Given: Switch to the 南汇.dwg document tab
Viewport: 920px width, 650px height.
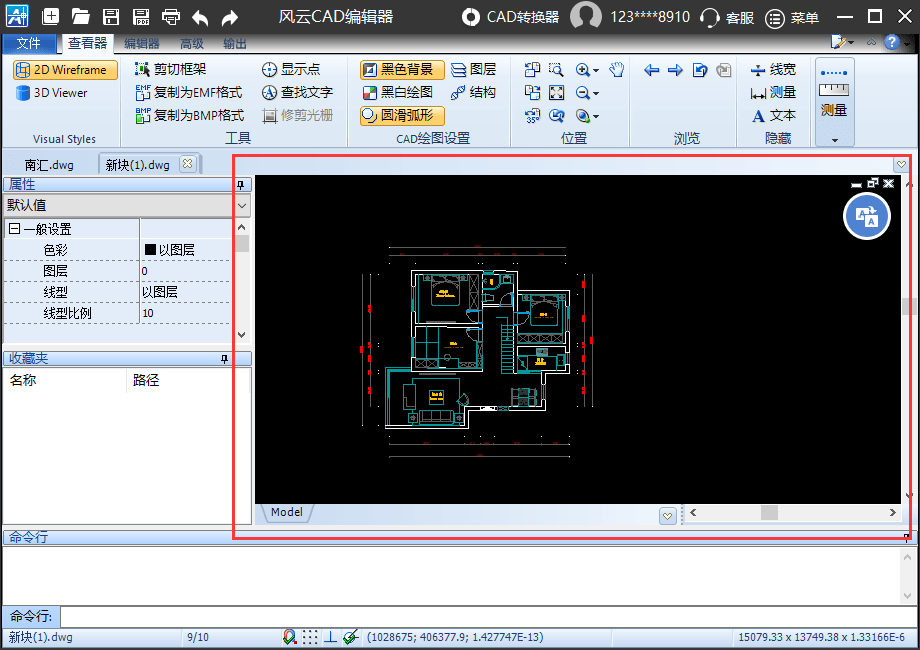Looking at the screenshot, I should 50,165.
